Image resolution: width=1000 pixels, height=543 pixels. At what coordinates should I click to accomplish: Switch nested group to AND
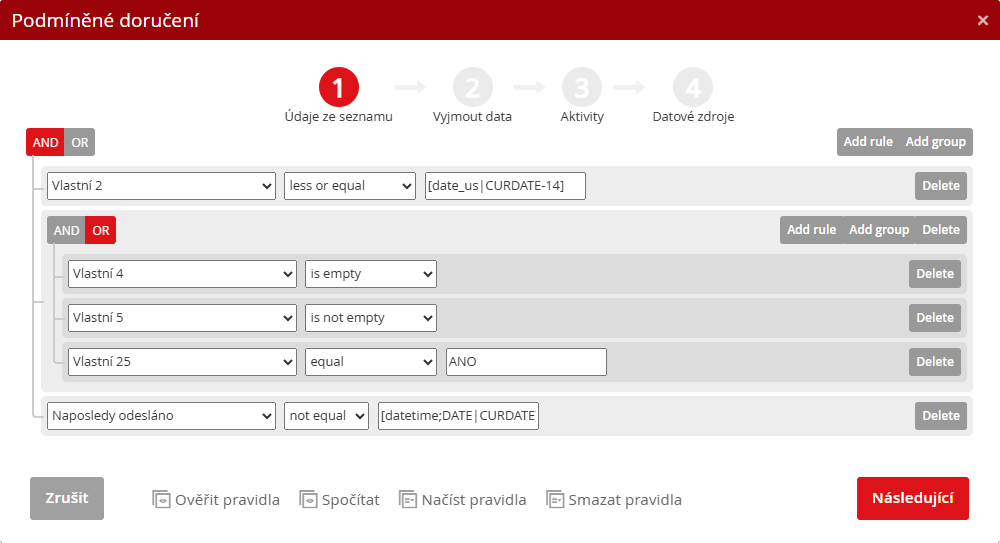(66, 230)
